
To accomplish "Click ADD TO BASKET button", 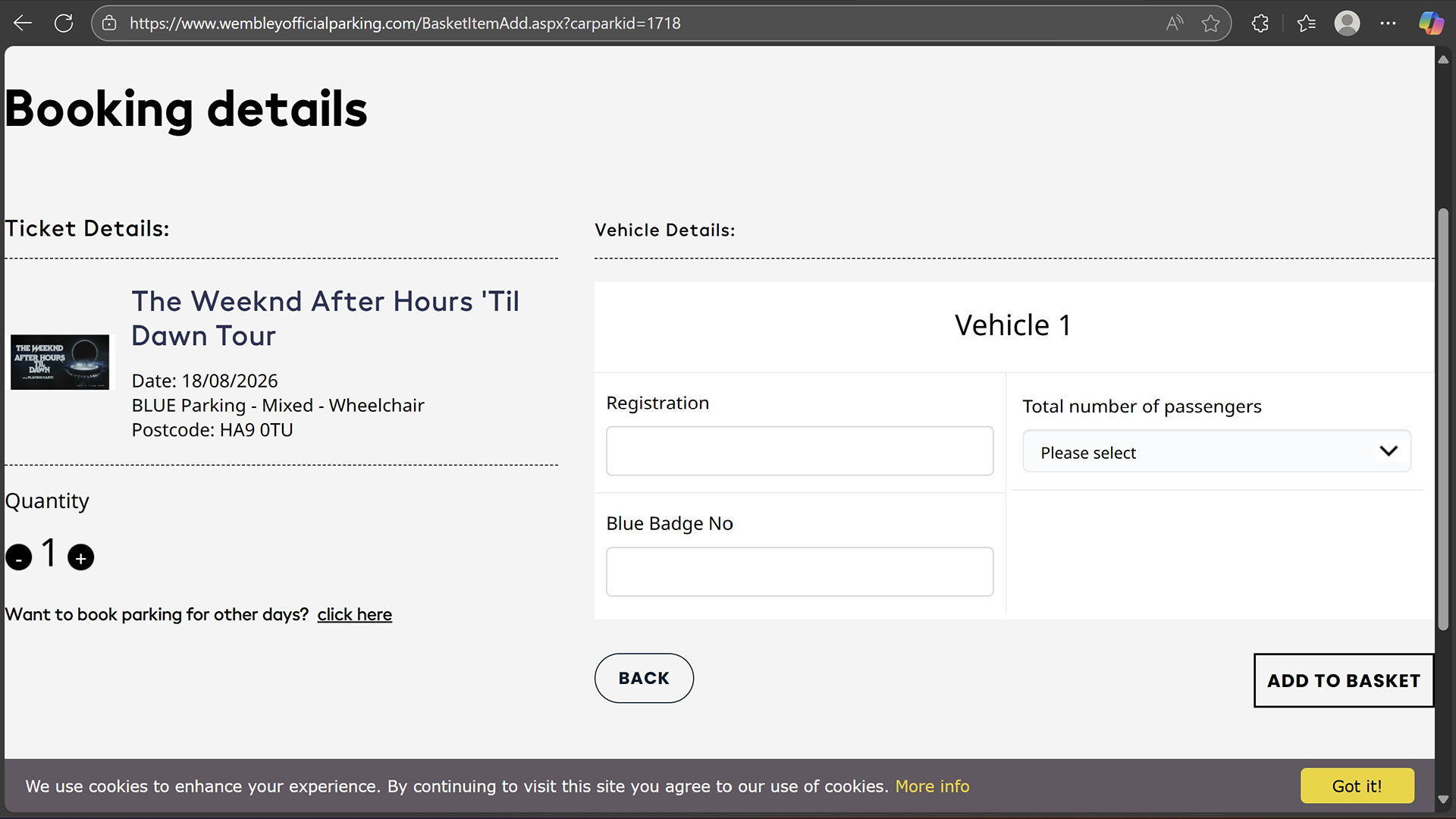I will [1344, 680].
